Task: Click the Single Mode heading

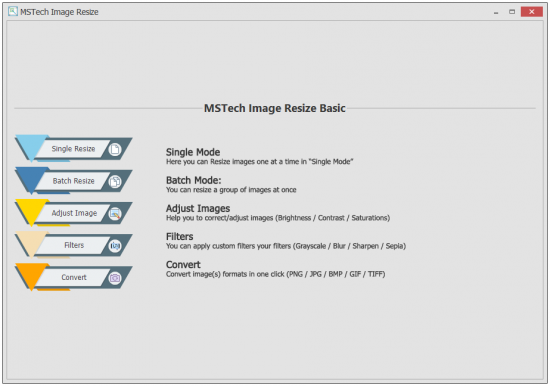Action: click(193, 152)
